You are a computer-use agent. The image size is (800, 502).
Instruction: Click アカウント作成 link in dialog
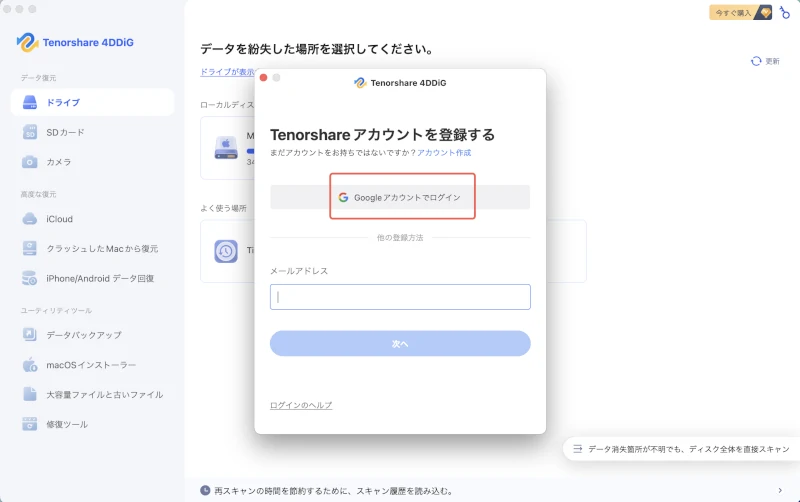pos(444,153)
